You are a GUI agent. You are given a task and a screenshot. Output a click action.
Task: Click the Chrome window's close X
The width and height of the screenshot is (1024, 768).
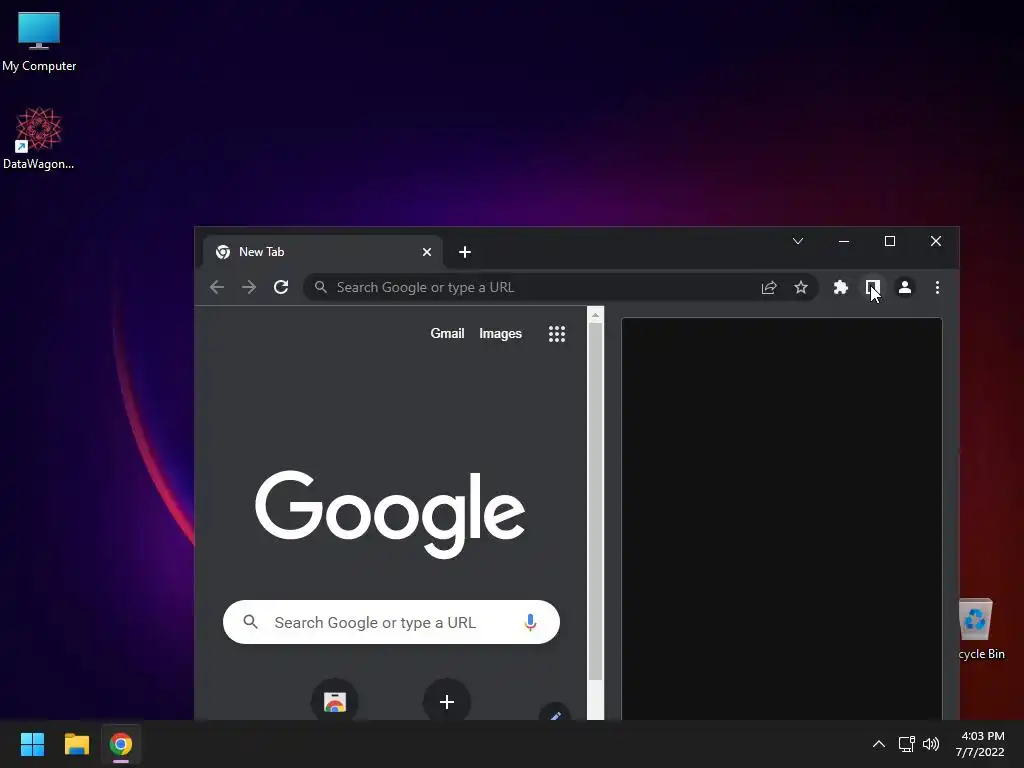(936, 241)
